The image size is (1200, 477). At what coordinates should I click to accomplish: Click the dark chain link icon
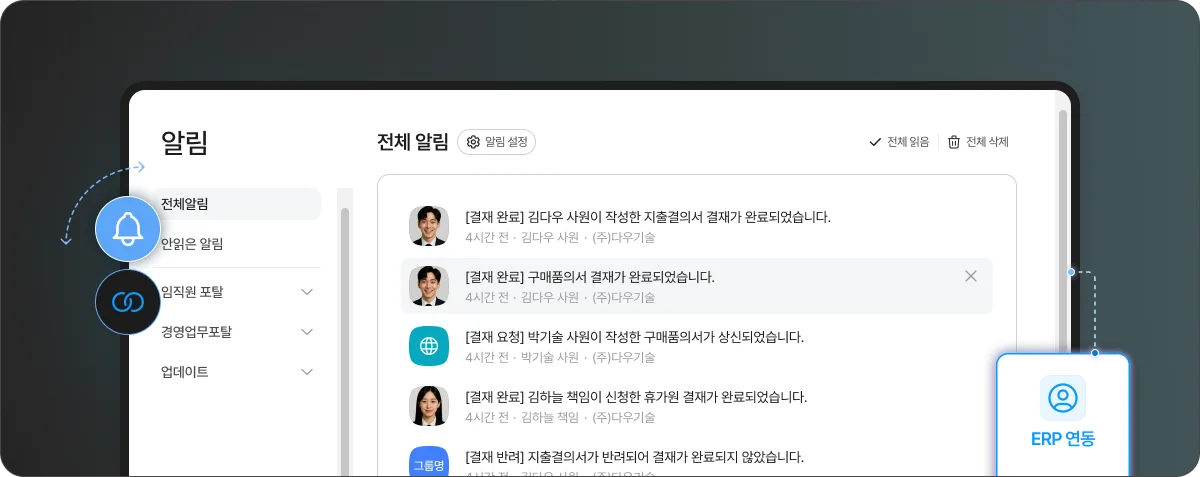(127, 301)
